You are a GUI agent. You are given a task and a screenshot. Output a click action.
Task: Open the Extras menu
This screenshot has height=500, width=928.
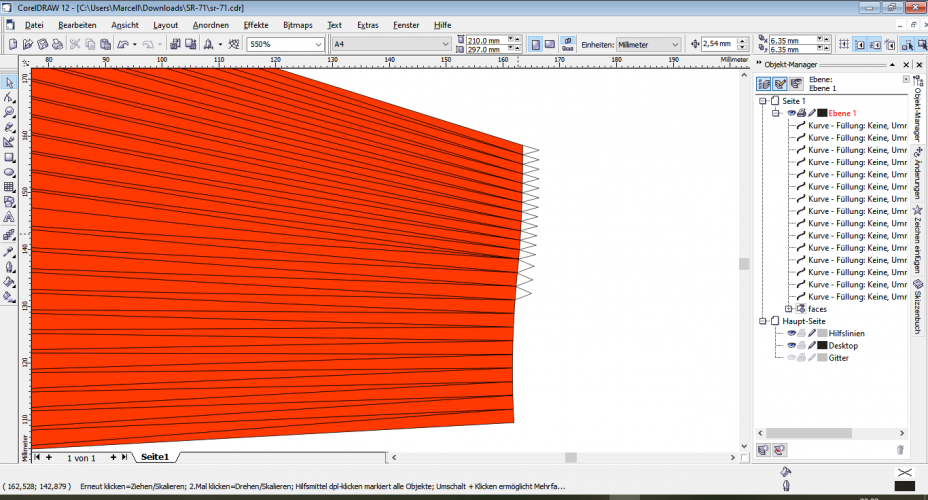tap(368, 25)
